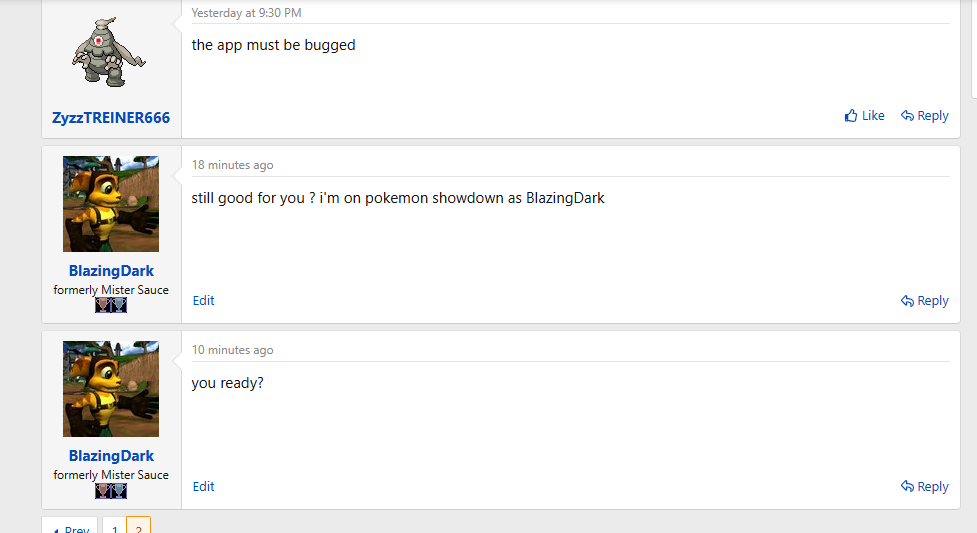Image resolution: width=977 pixels, height=533 pixels.
Task: Jump to page 1 of the thread
Action: 114,526
